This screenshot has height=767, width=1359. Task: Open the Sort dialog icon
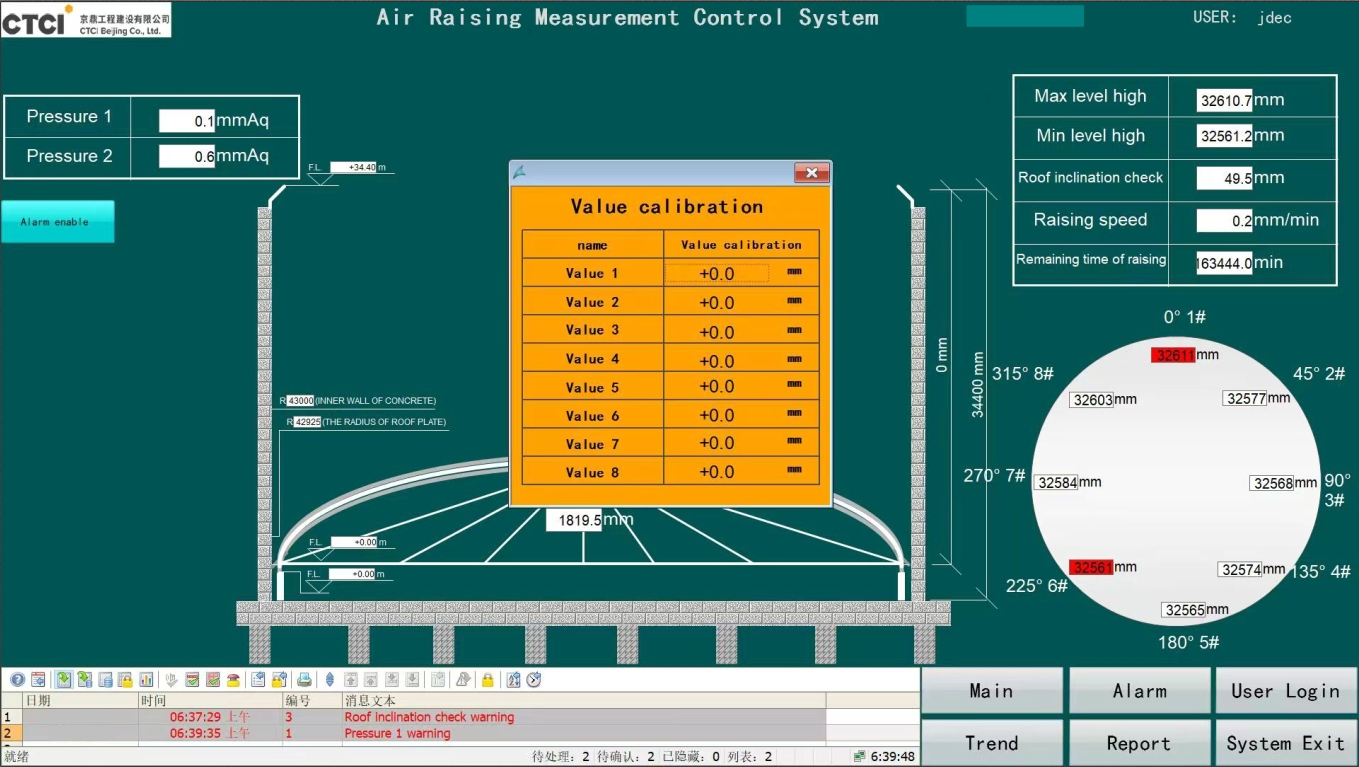(513, 680)
